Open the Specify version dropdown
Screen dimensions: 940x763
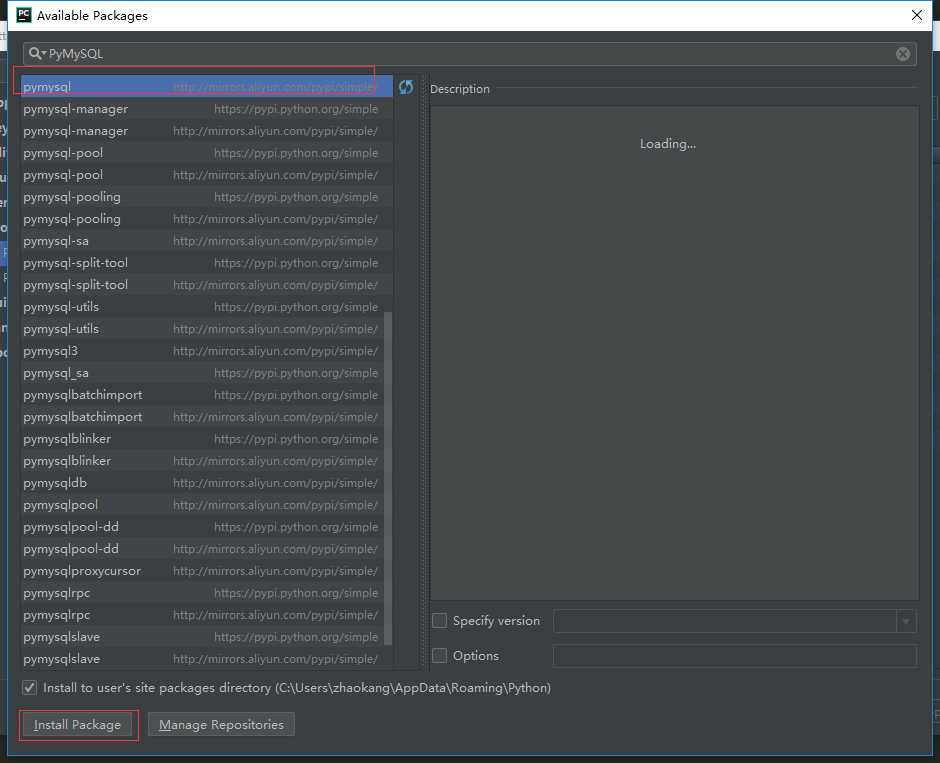coord(906,621)
